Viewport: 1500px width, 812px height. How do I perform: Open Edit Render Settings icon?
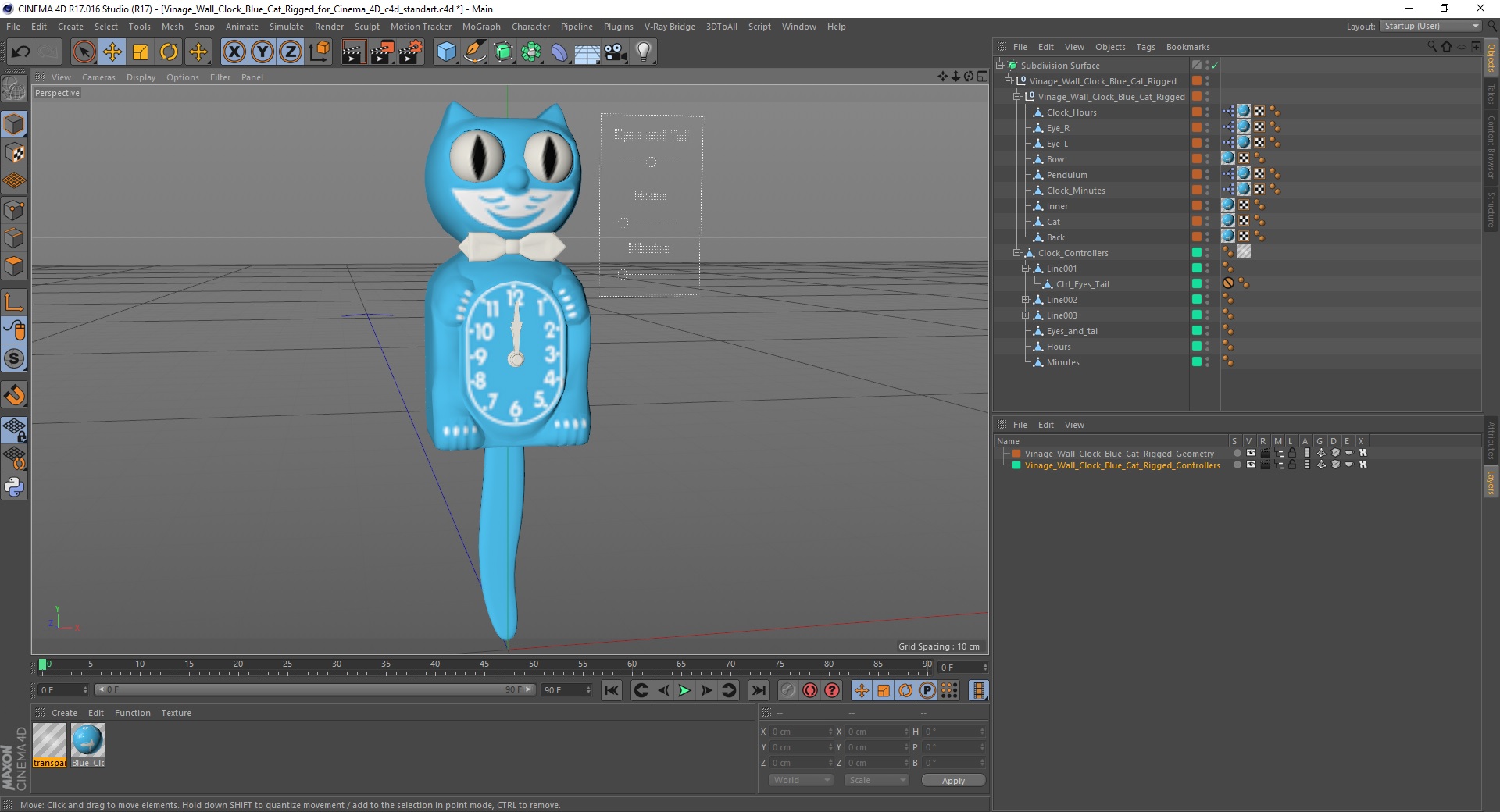pos(411,52)
